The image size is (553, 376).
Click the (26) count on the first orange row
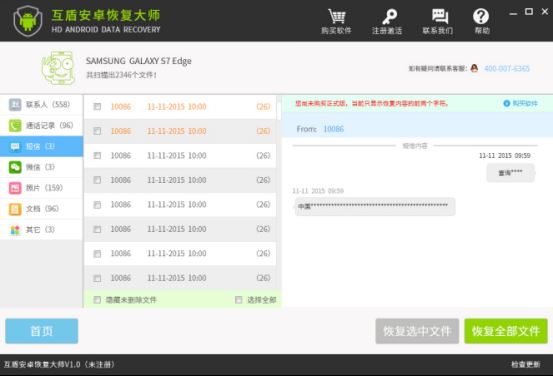(x=263, y=107)
